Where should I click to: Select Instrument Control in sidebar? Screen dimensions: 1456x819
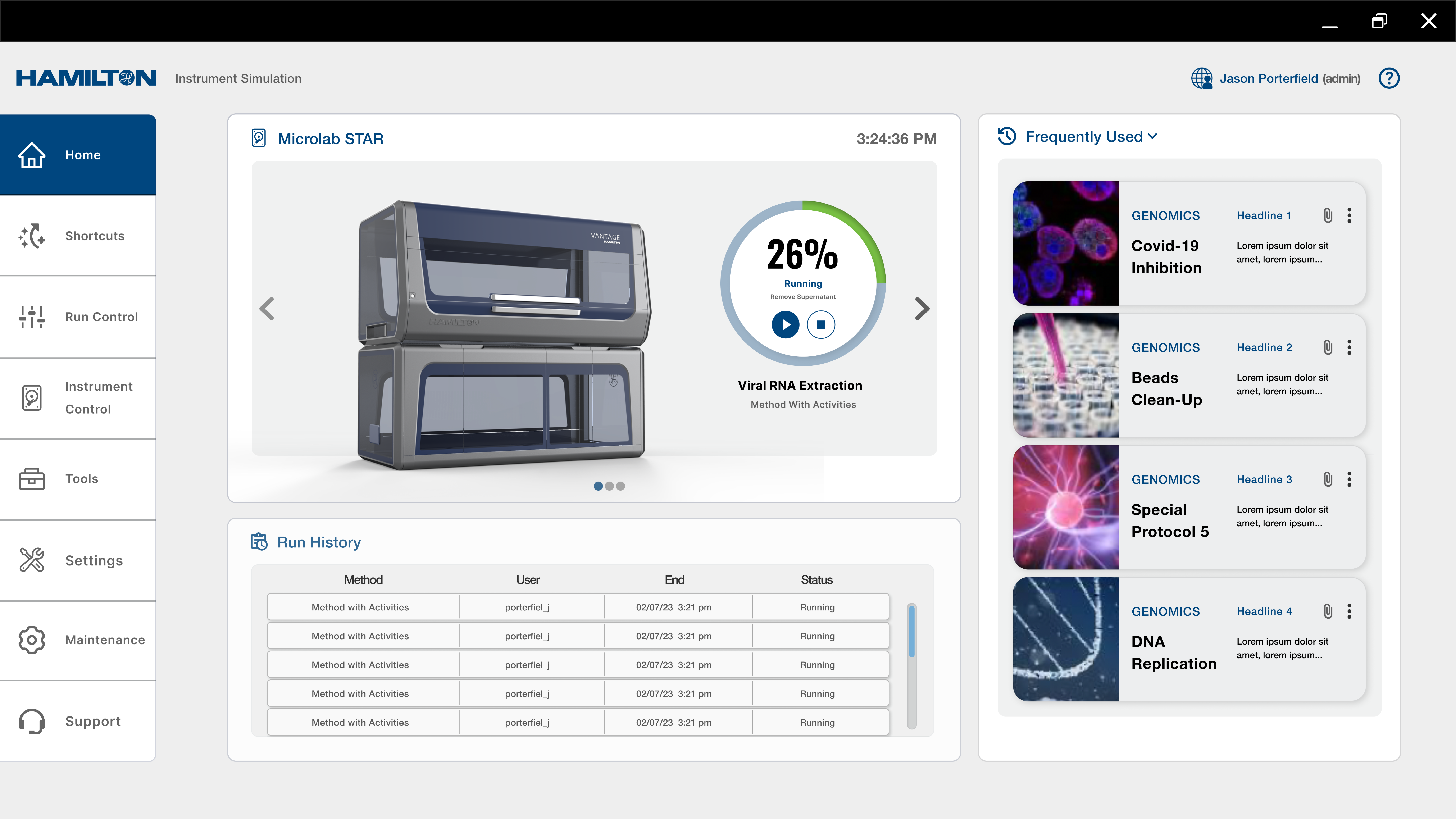[78, 398]
